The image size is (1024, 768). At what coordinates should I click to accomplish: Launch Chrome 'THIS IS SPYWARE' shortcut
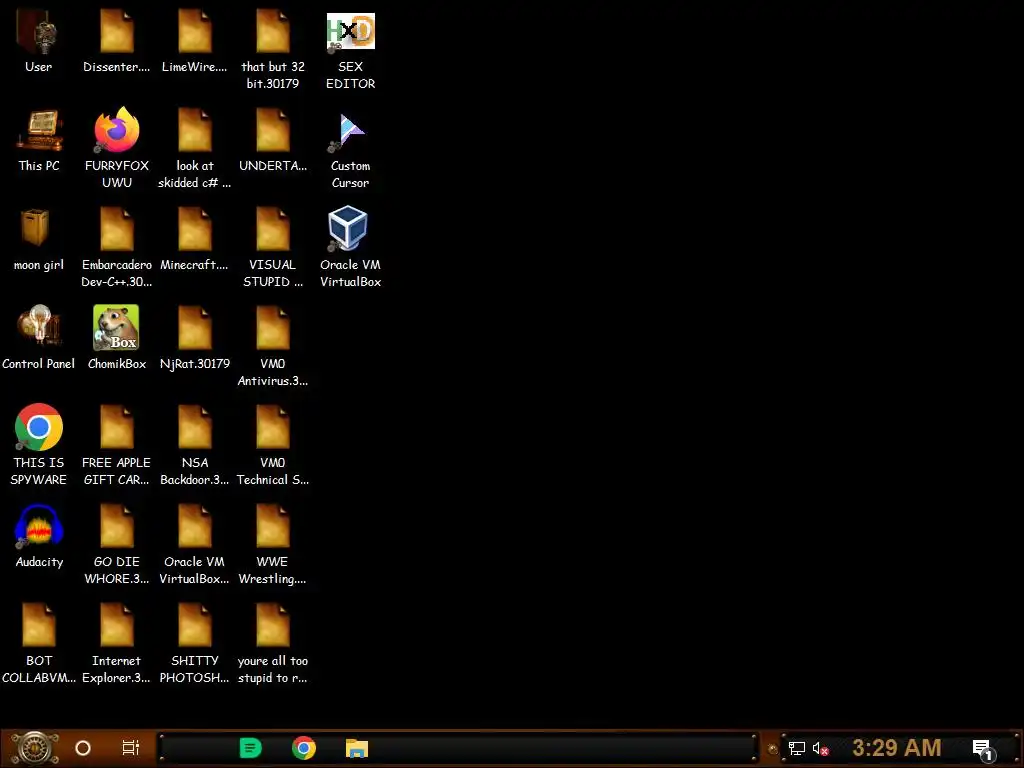click(x=39, y=445)
